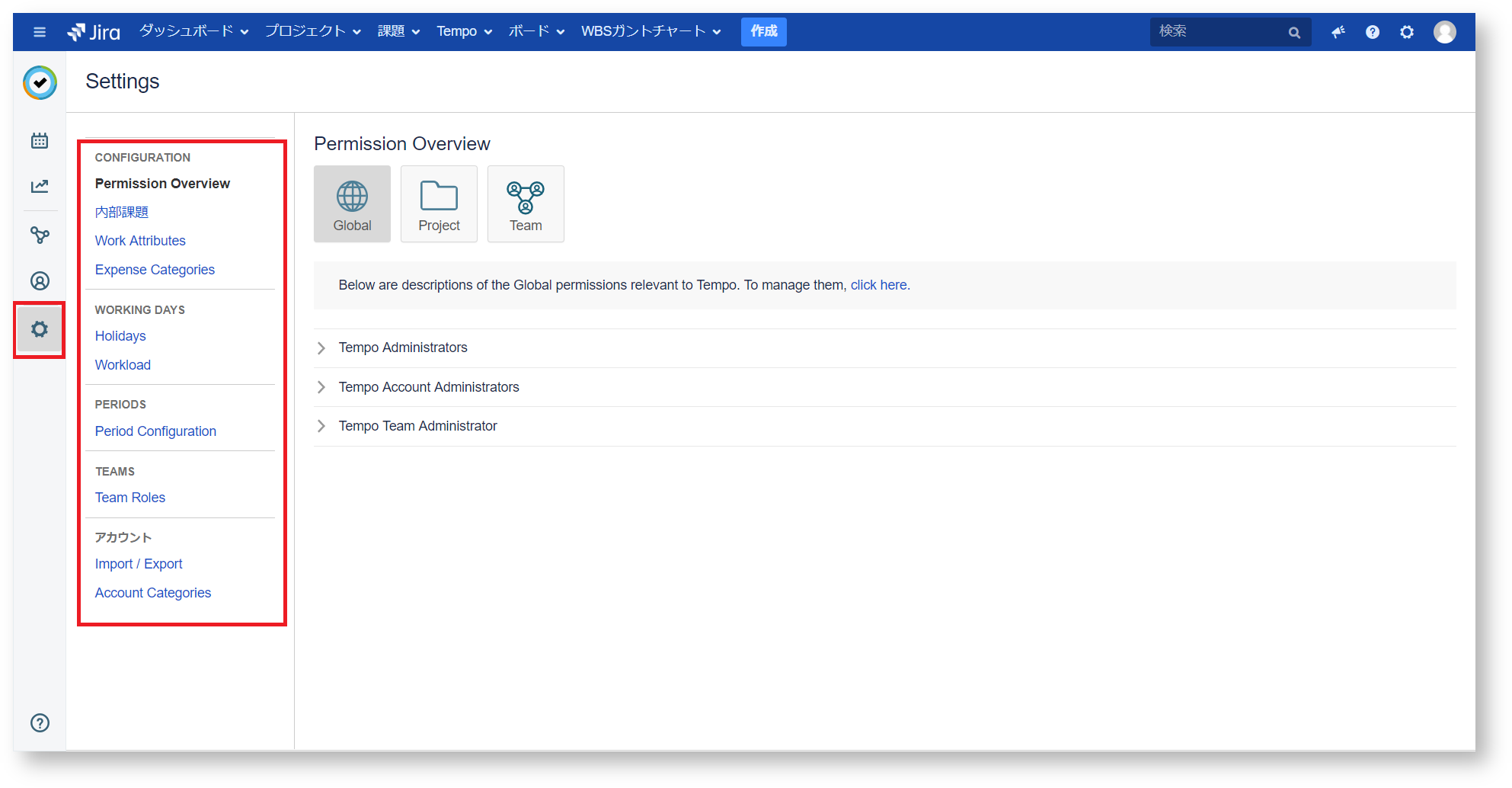Open the user profile avatar
This screenshot has height=788, width=1512.
point(1445,32)
